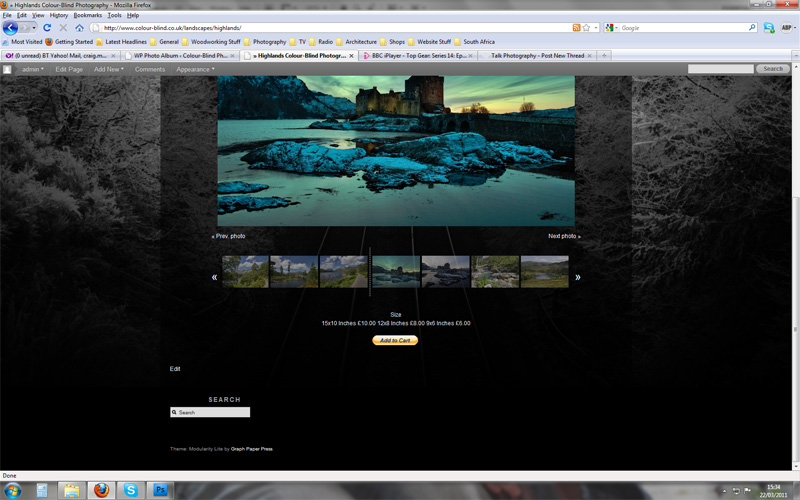This screenshot has height=500, width=800.
Task: Bookmark this page with the star icon
Action: click(x=586, y=28)
